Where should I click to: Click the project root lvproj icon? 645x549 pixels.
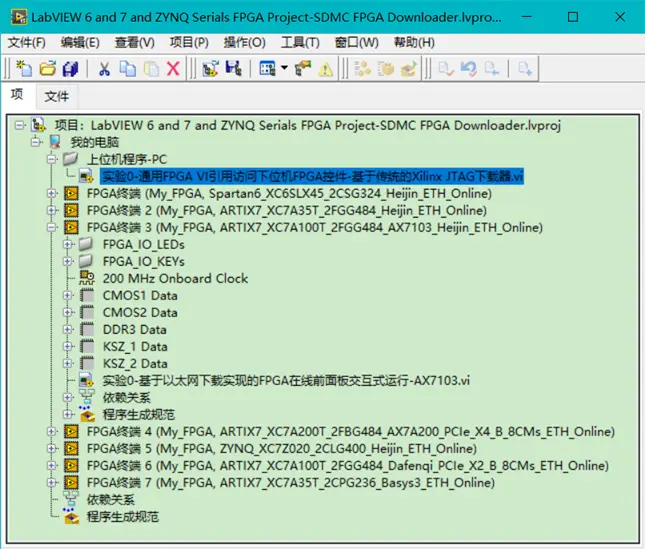point(39,125)
